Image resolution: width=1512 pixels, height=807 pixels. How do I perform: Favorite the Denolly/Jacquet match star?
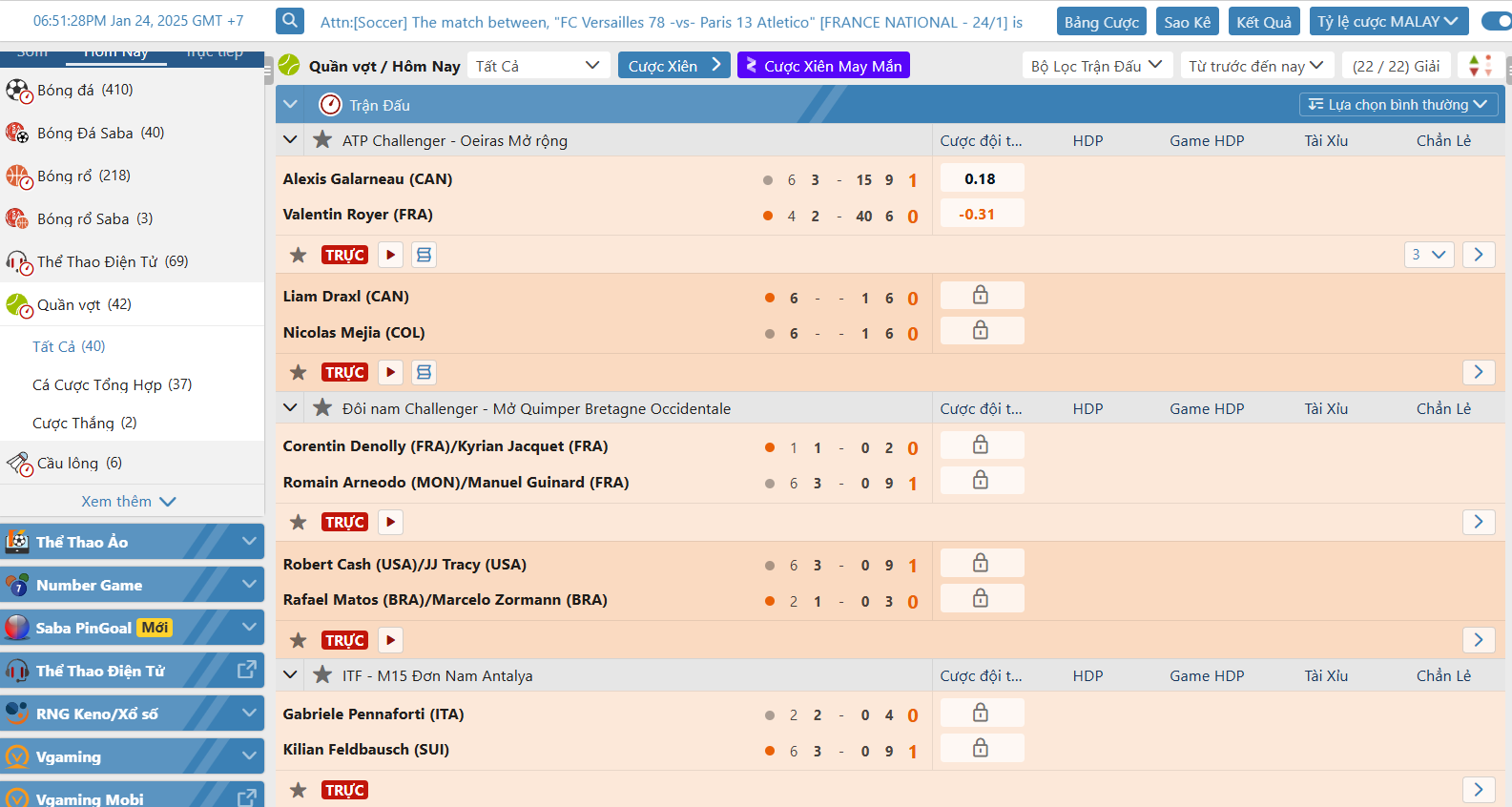click(299, 522)
